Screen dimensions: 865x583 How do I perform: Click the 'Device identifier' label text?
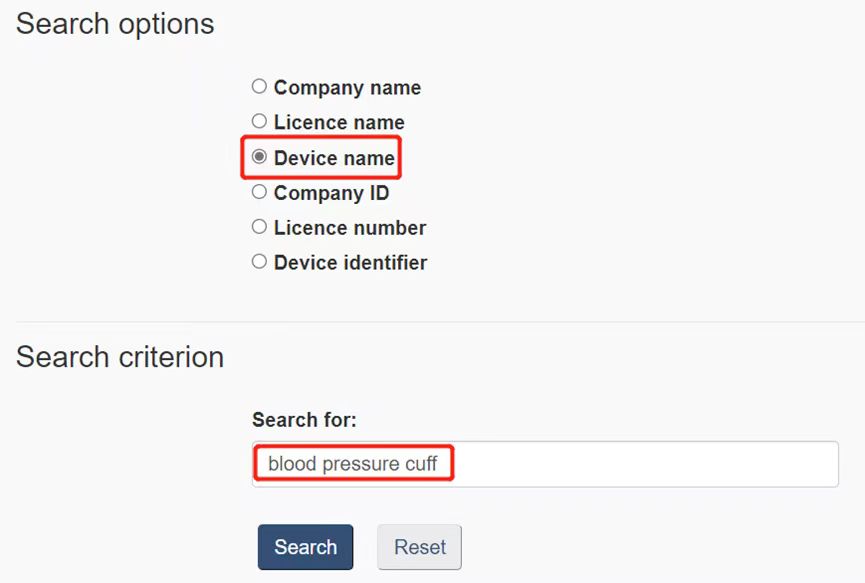350,263
